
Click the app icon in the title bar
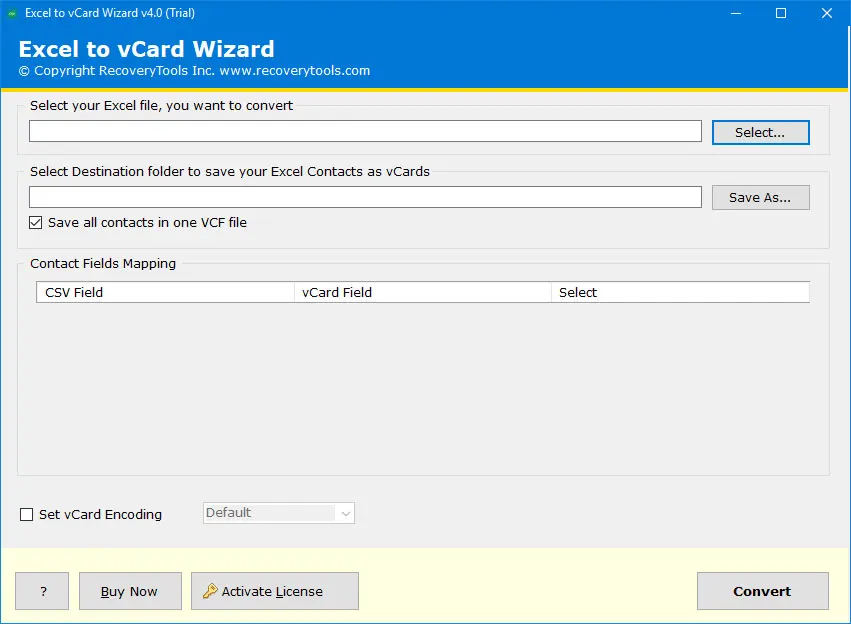(13, 13)
